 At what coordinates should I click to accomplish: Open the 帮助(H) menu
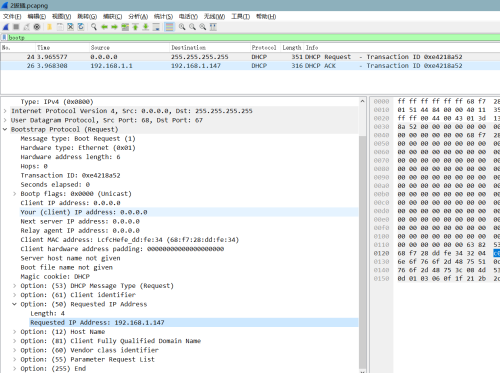pyautogui.click(x=266, y=16)
